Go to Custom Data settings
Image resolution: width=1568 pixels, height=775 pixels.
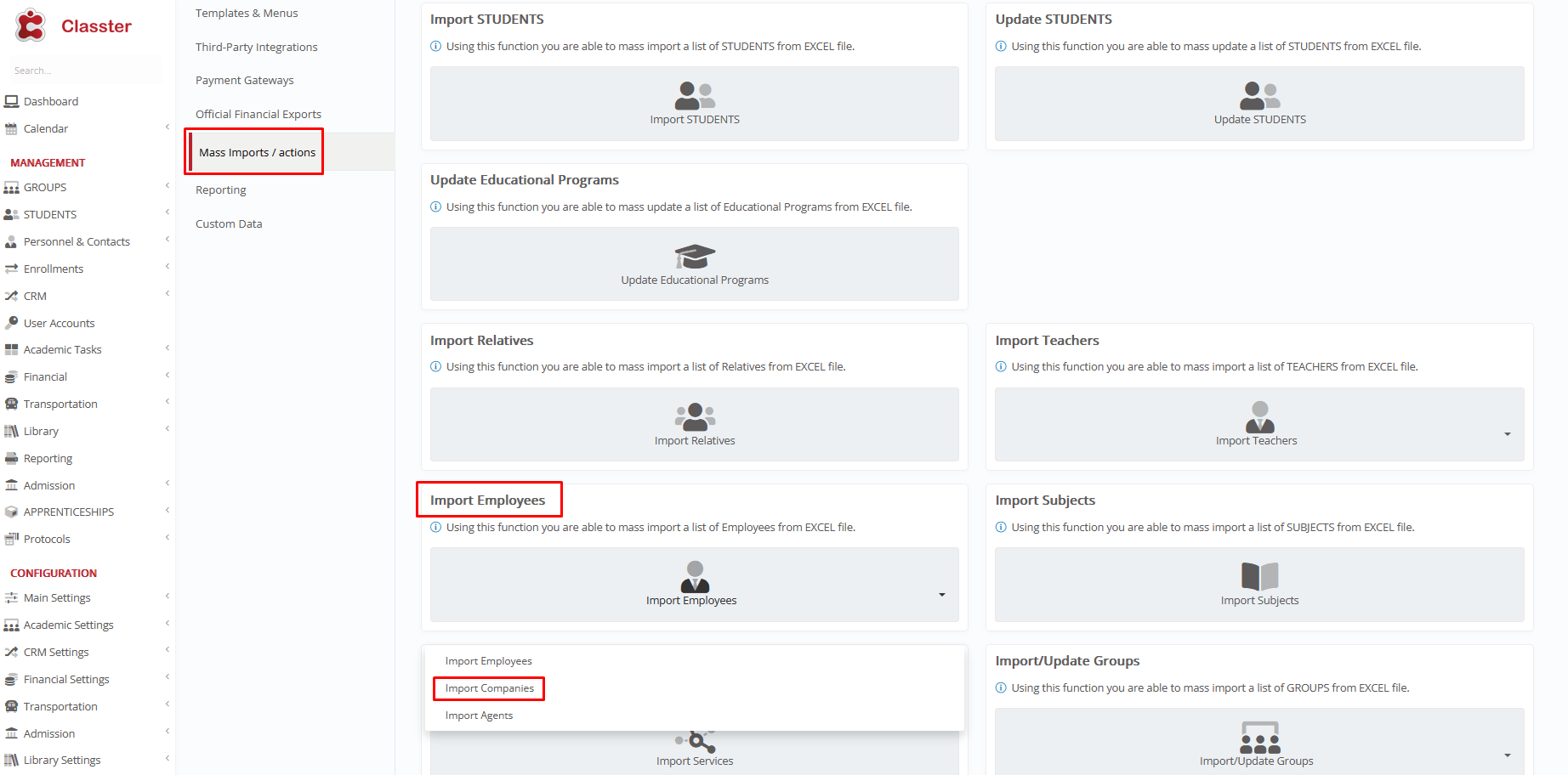[x=229, y=223]
